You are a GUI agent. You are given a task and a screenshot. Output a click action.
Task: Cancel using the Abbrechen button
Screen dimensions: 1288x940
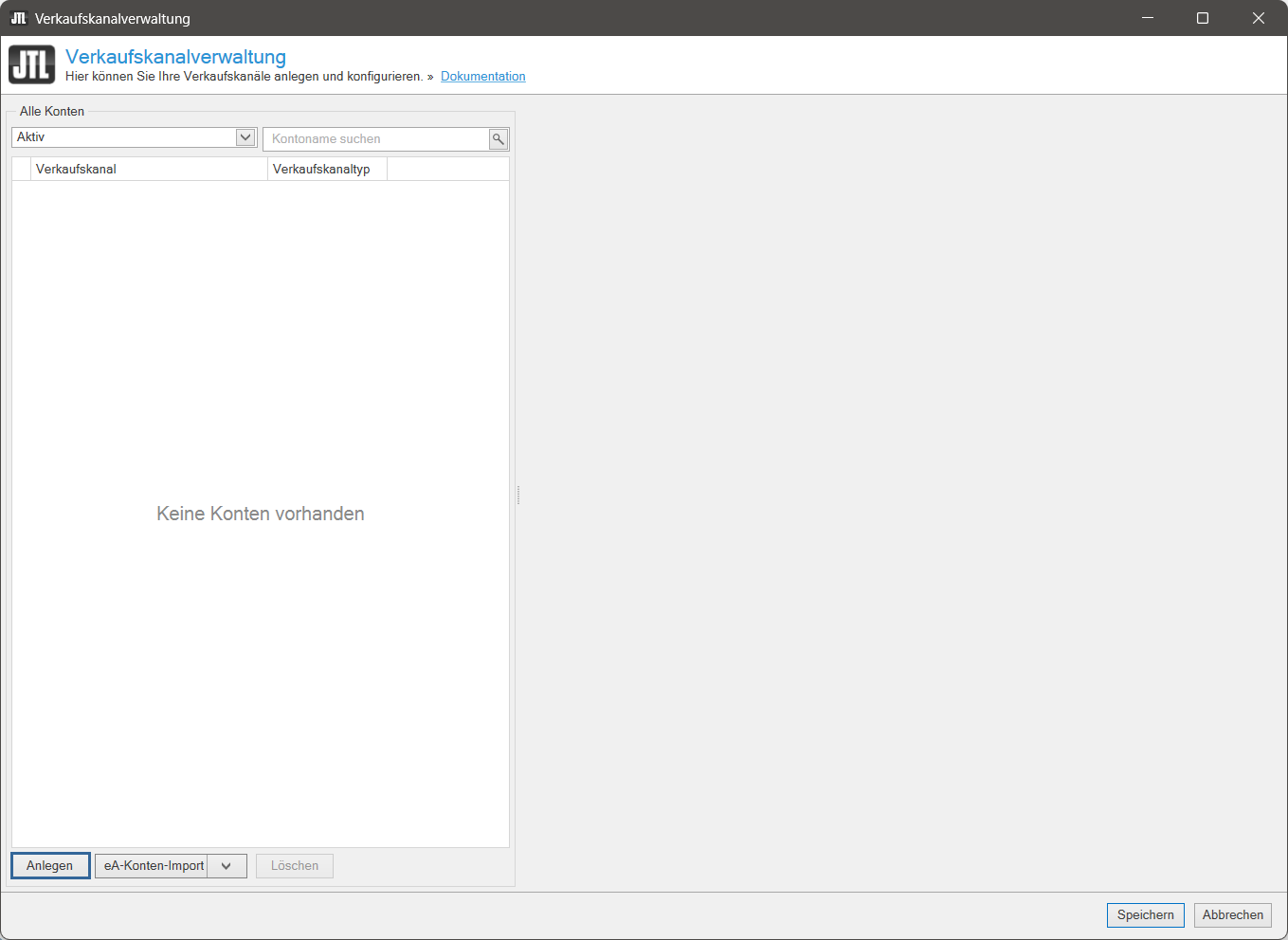click(1232, 915)
